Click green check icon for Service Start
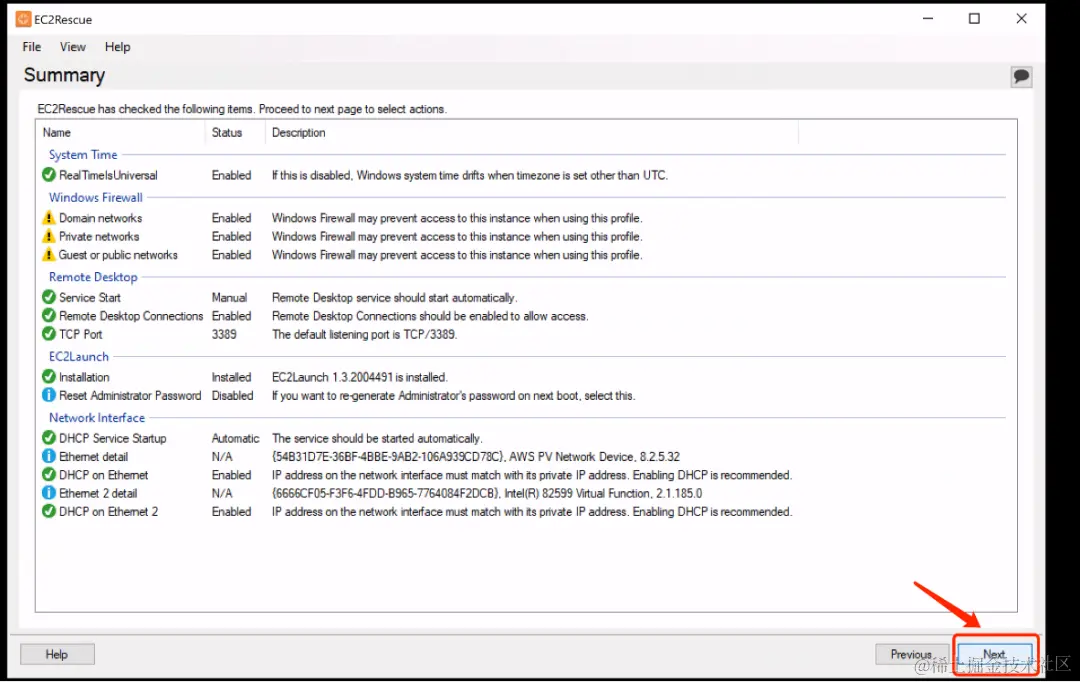 coord(49,297)
